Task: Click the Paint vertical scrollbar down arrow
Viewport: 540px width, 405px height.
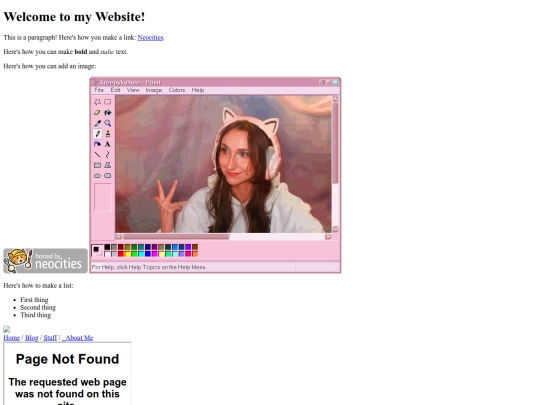Action: tap(335, 229)
